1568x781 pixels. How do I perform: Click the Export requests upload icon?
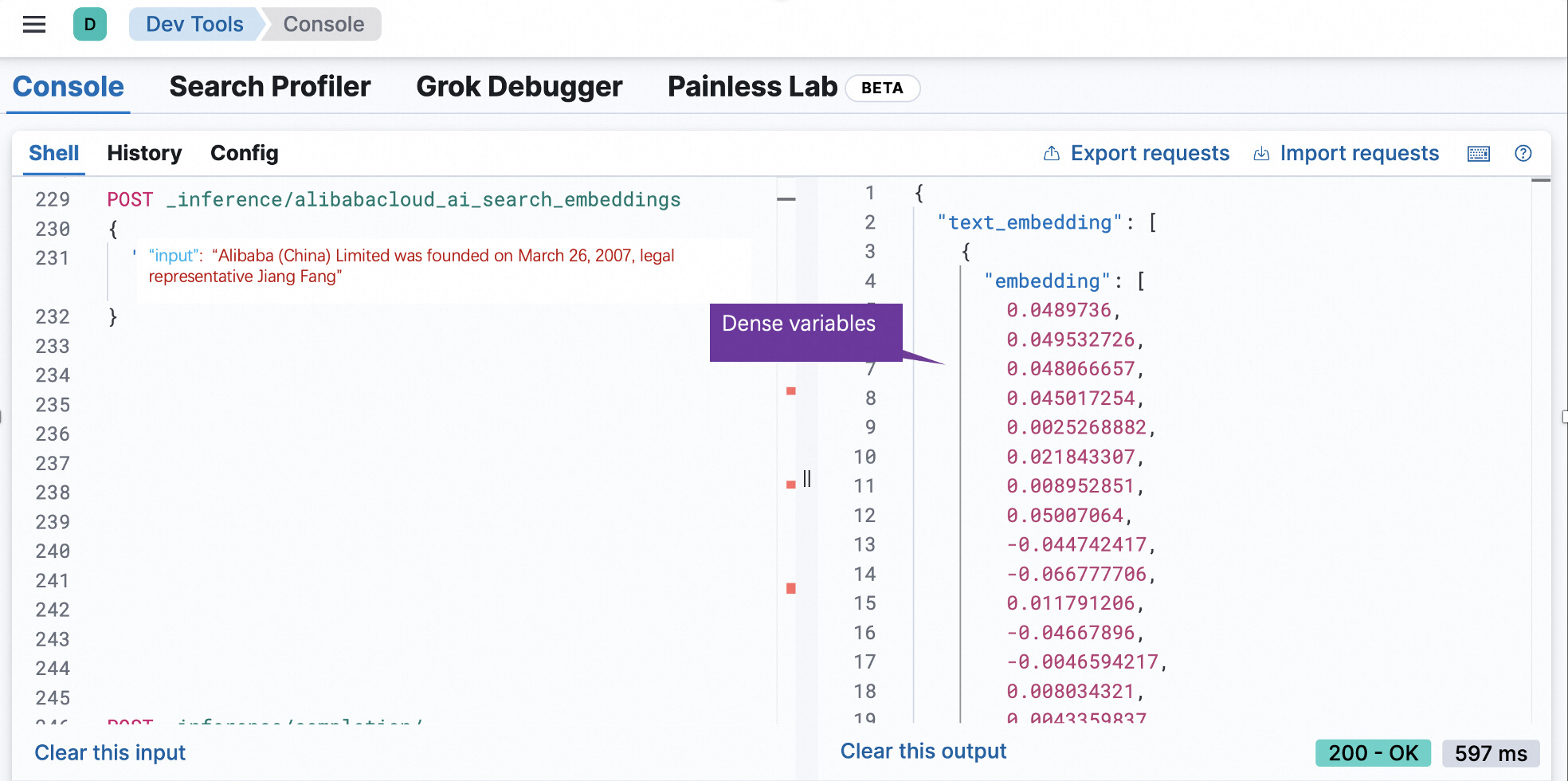[1052, 154]
